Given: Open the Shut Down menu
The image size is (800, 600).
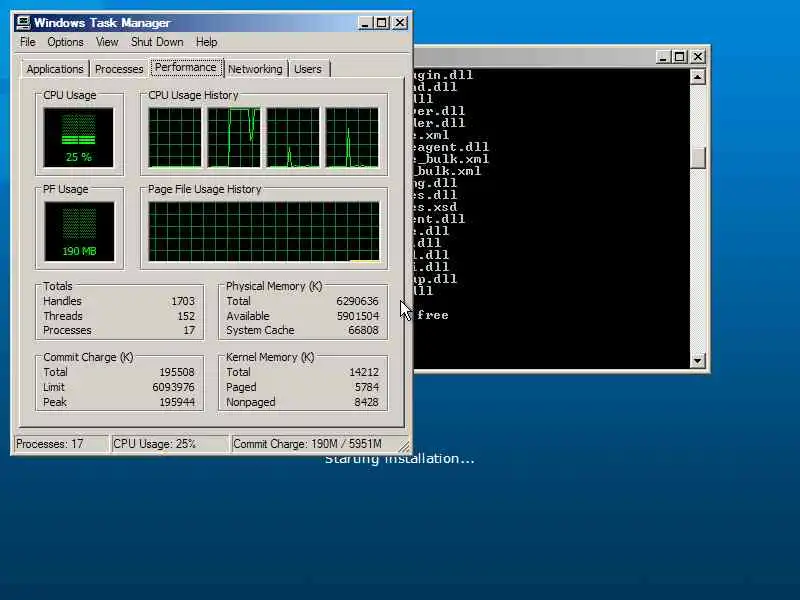Looking at the screenshot, I should pos(157,42).
